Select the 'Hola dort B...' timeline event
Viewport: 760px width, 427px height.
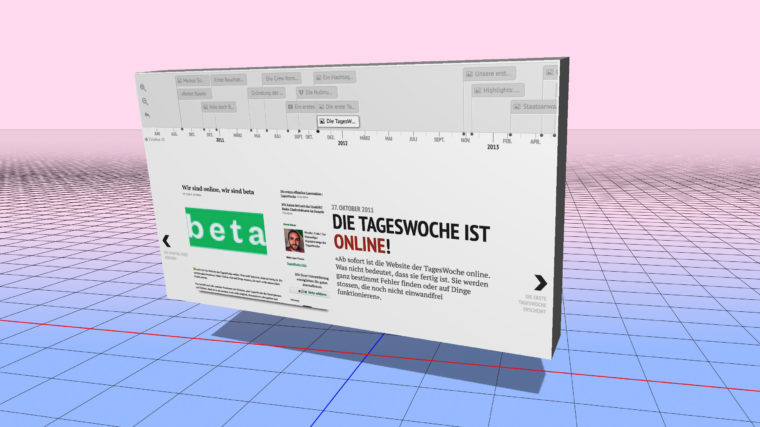219,105
